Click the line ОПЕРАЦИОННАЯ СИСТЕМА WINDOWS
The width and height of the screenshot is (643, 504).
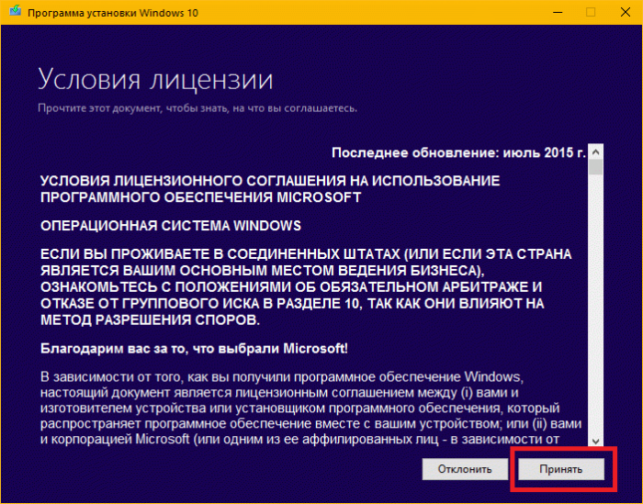[171, 226]
